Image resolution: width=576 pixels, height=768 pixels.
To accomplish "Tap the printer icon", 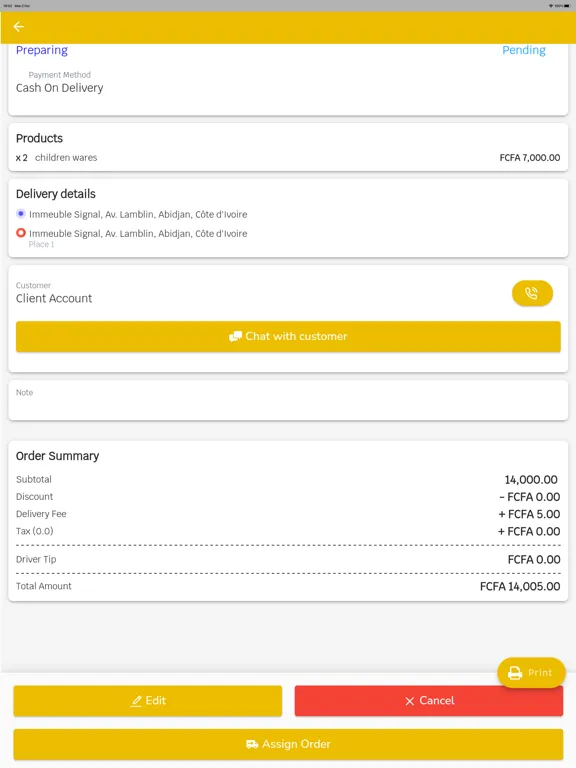I will (515, 673).
